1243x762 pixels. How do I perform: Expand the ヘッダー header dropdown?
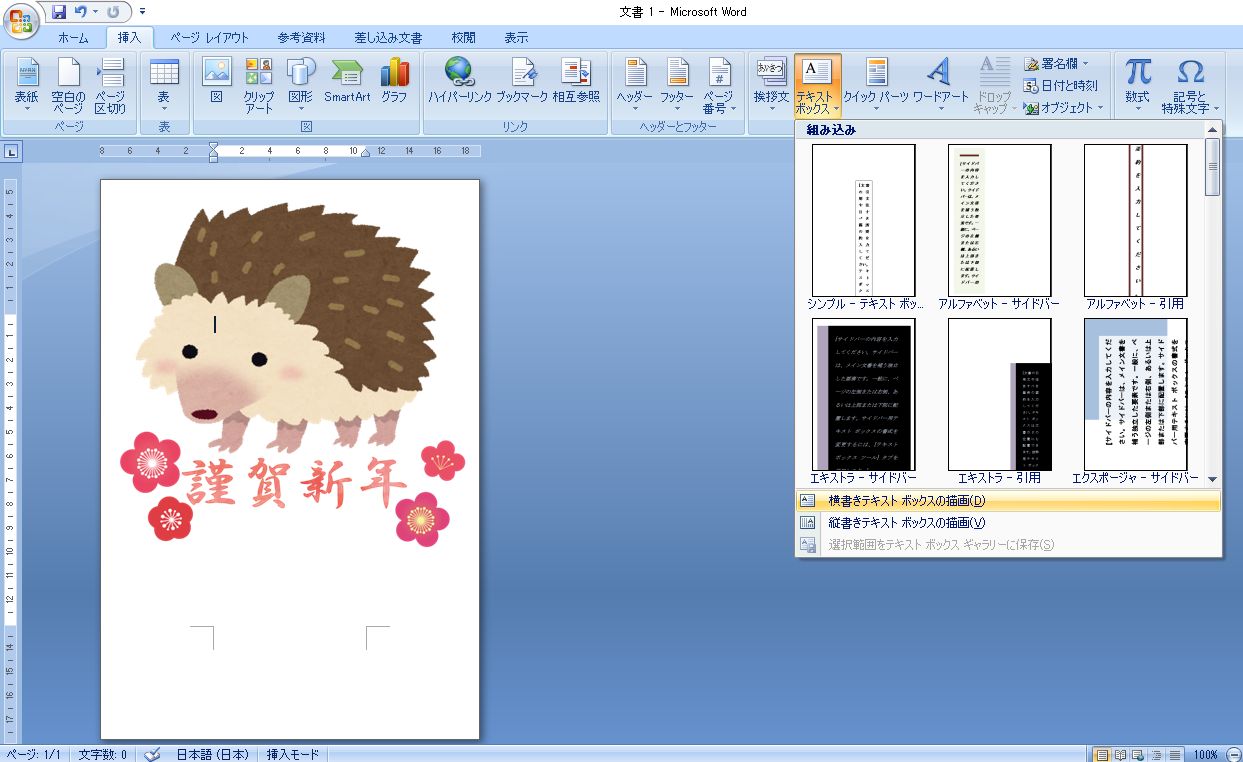tap(634, 85)
